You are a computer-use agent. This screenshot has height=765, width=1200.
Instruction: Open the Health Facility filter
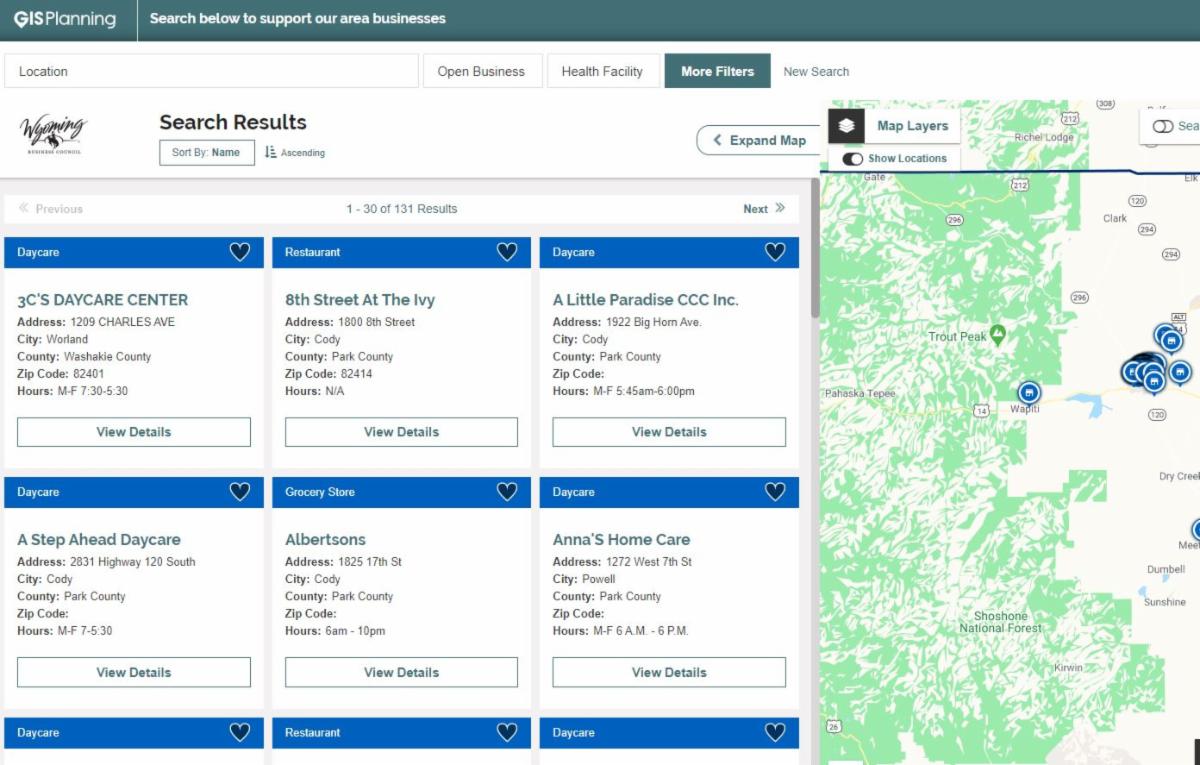pos(602,71)
